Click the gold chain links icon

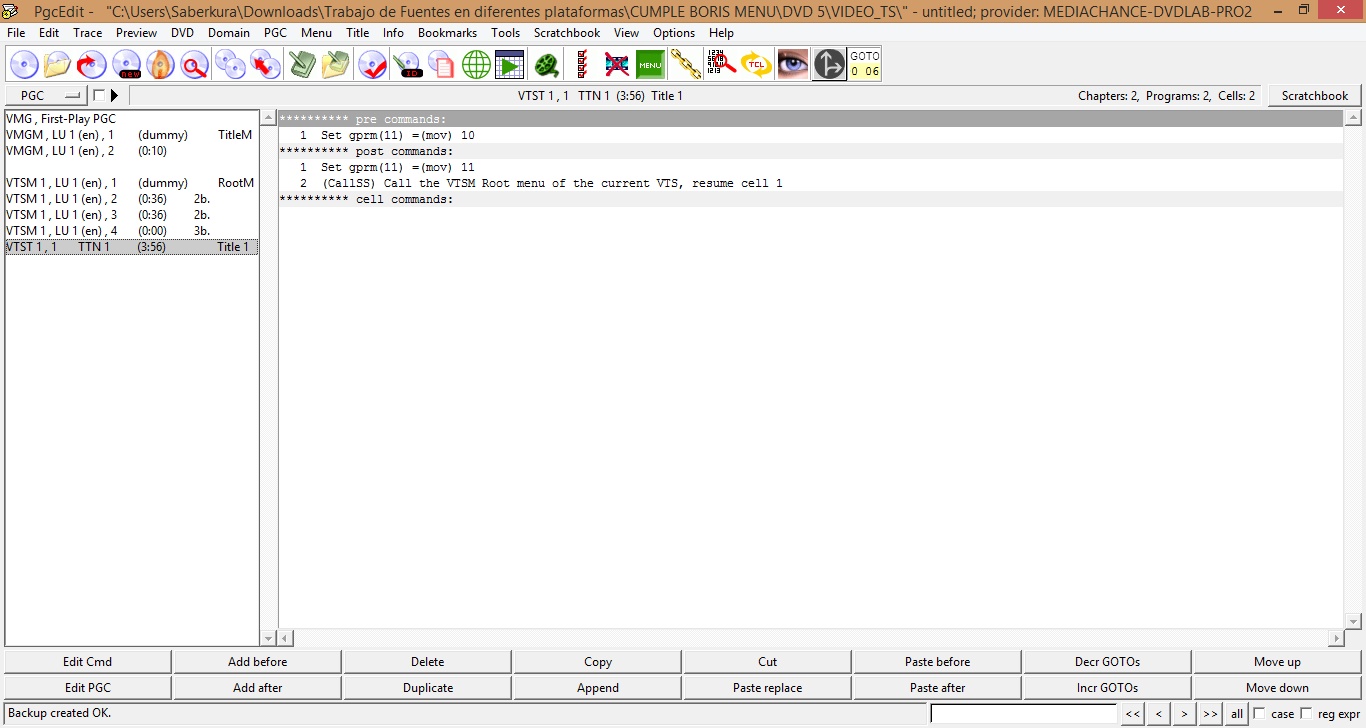[685, 65]
